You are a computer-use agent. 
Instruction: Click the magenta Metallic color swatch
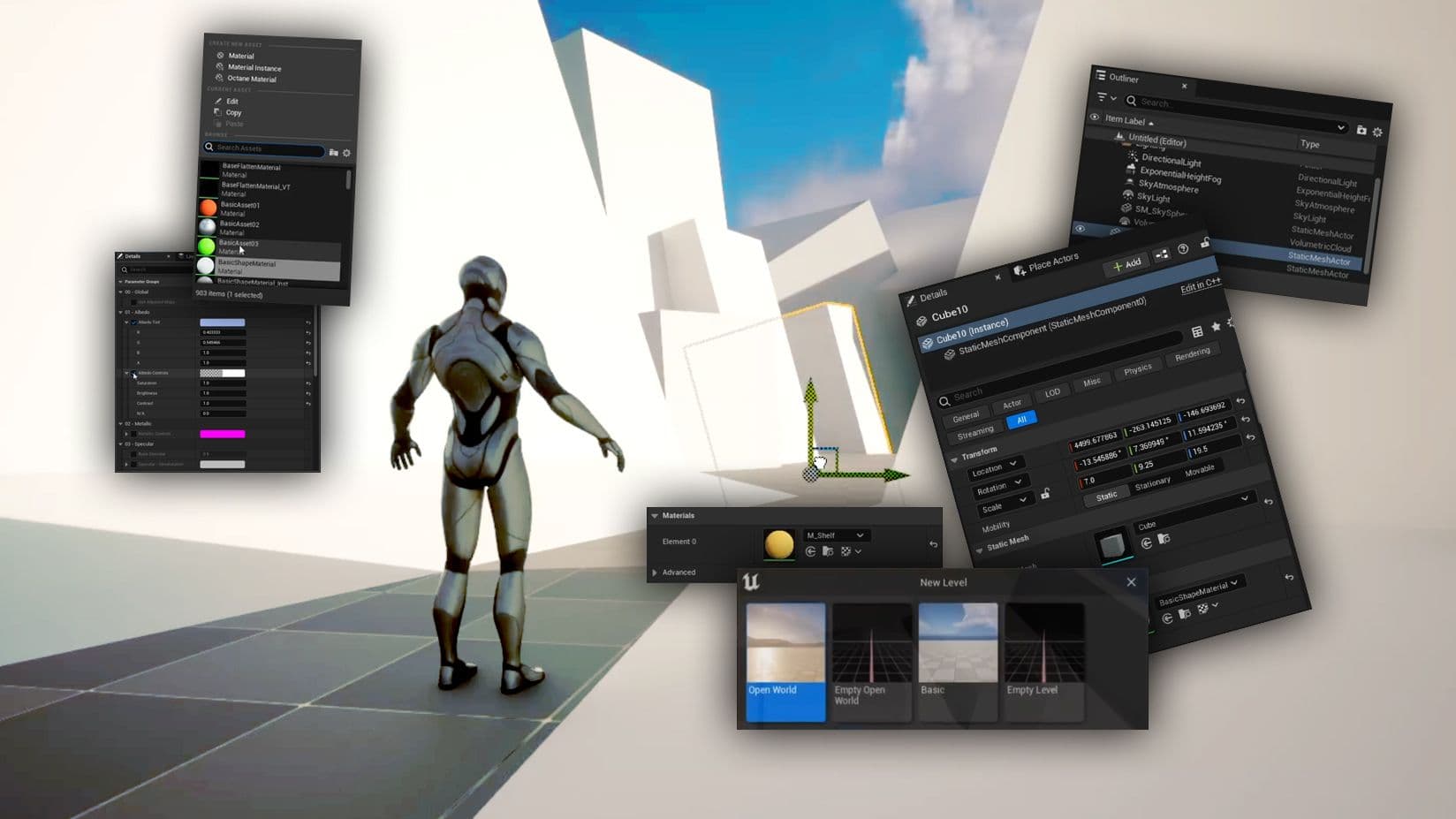(223, 434)
